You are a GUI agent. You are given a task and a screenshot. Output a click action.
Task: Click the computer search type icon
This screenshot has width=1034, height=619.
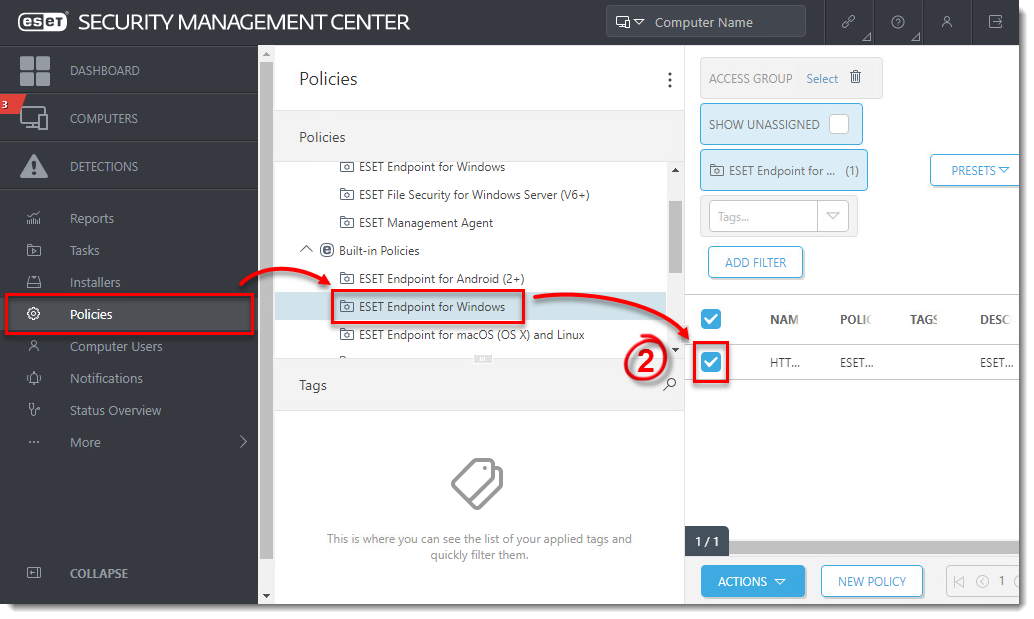(x=629, y=22)
